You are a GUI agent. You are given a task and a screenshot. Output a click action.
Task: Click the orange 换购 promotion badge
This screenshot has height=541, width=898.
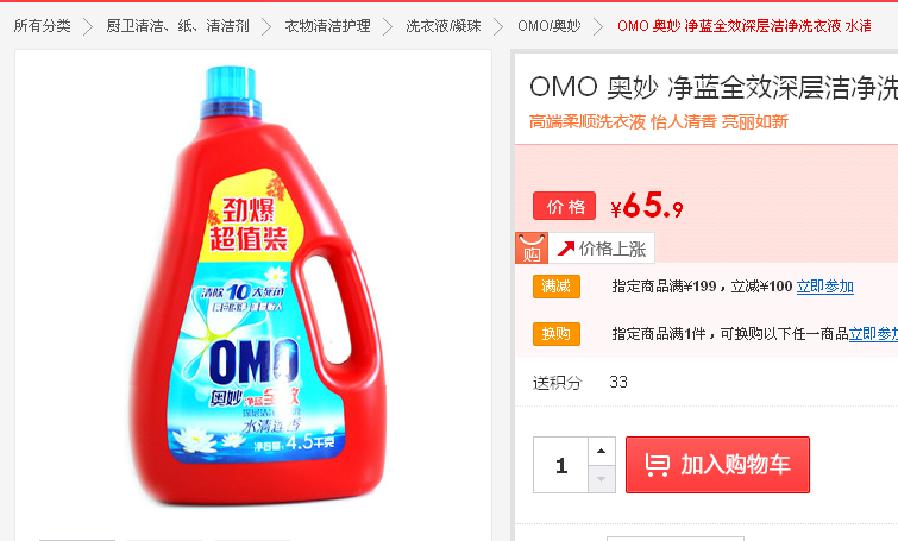[x=556, y=334]
